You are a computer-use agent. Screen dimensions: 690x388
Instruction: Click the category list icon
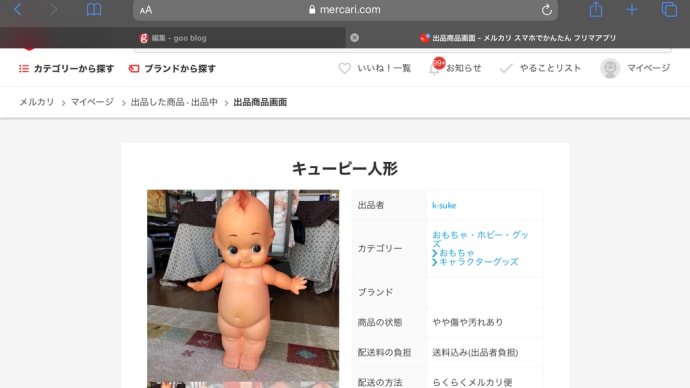[24, 69]
